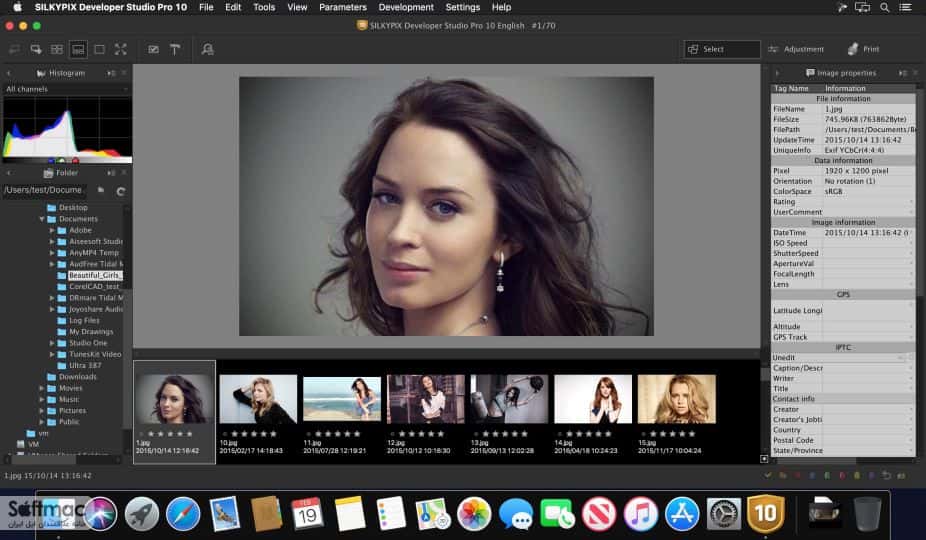The width and height of the screenshot is (926, 540).
Task: Close the Histogram panel
Action: click(x=124, y=73)
